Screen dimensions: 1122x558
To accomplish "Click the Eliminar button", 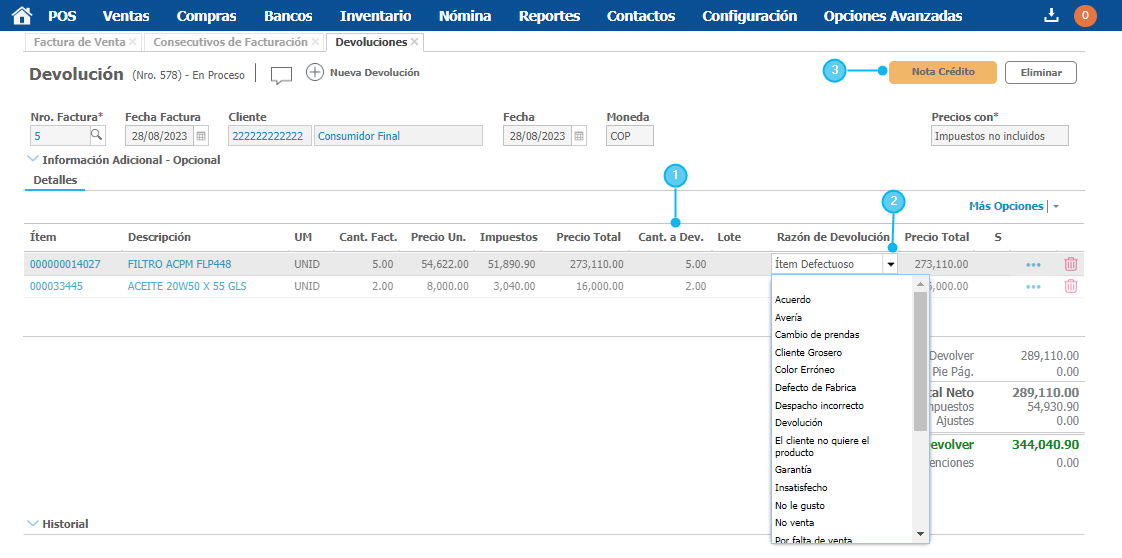I will tap(1040, 72).
